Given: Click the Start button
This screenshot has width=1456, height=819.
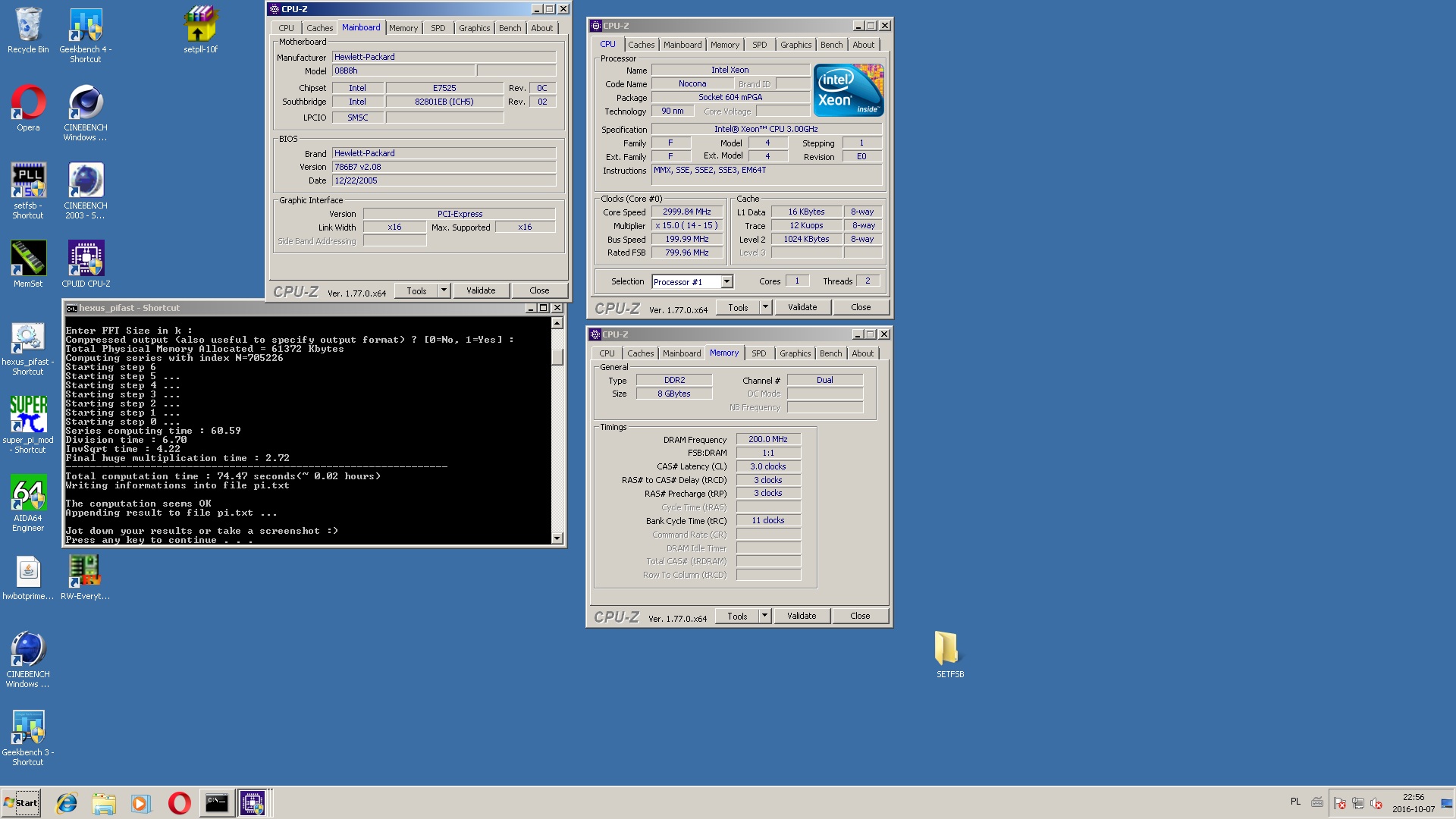Looking at the screenshot, I should point(21,803).
